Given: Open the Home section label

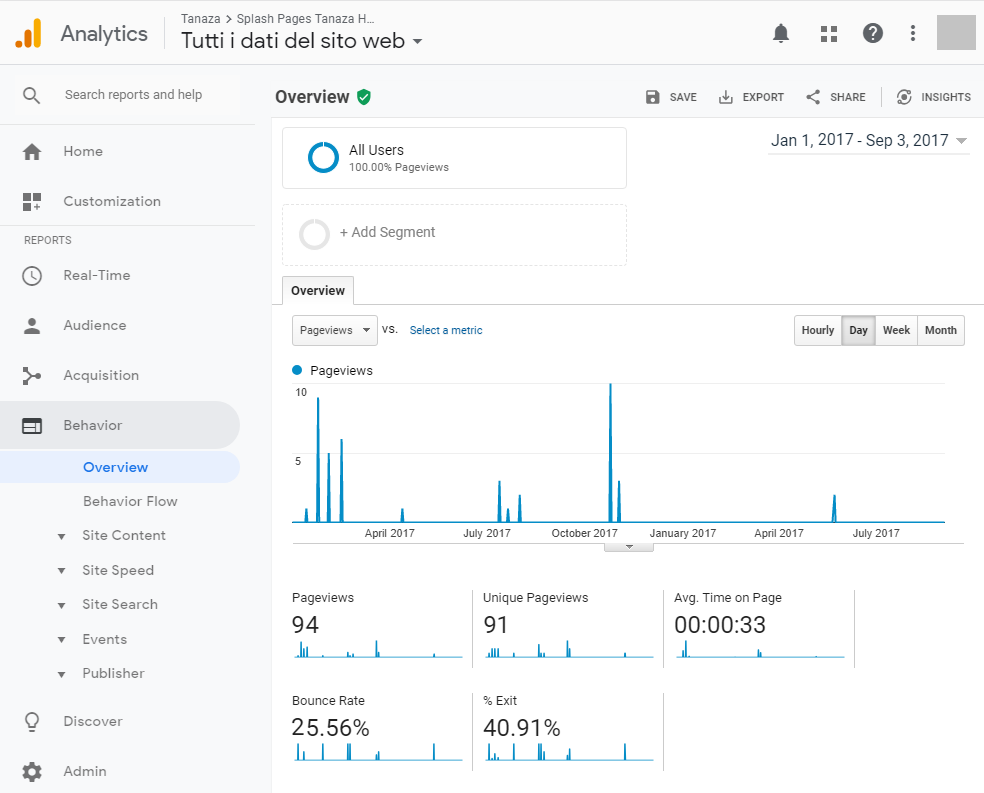Looking at the screenshot, I should (x=83, y=151).
